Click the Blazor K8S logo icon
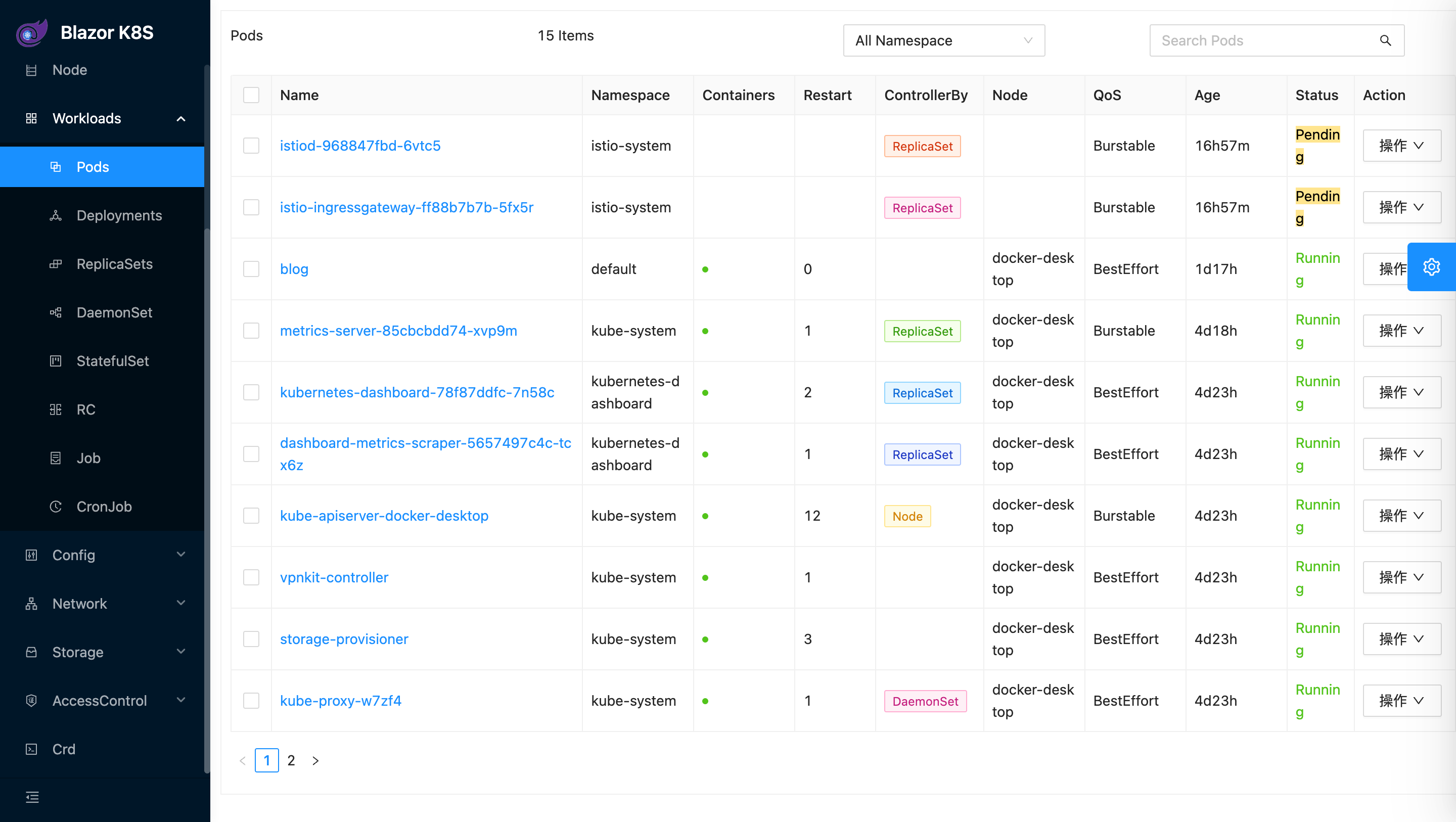Screen dimensions: 1456x822 32,33
